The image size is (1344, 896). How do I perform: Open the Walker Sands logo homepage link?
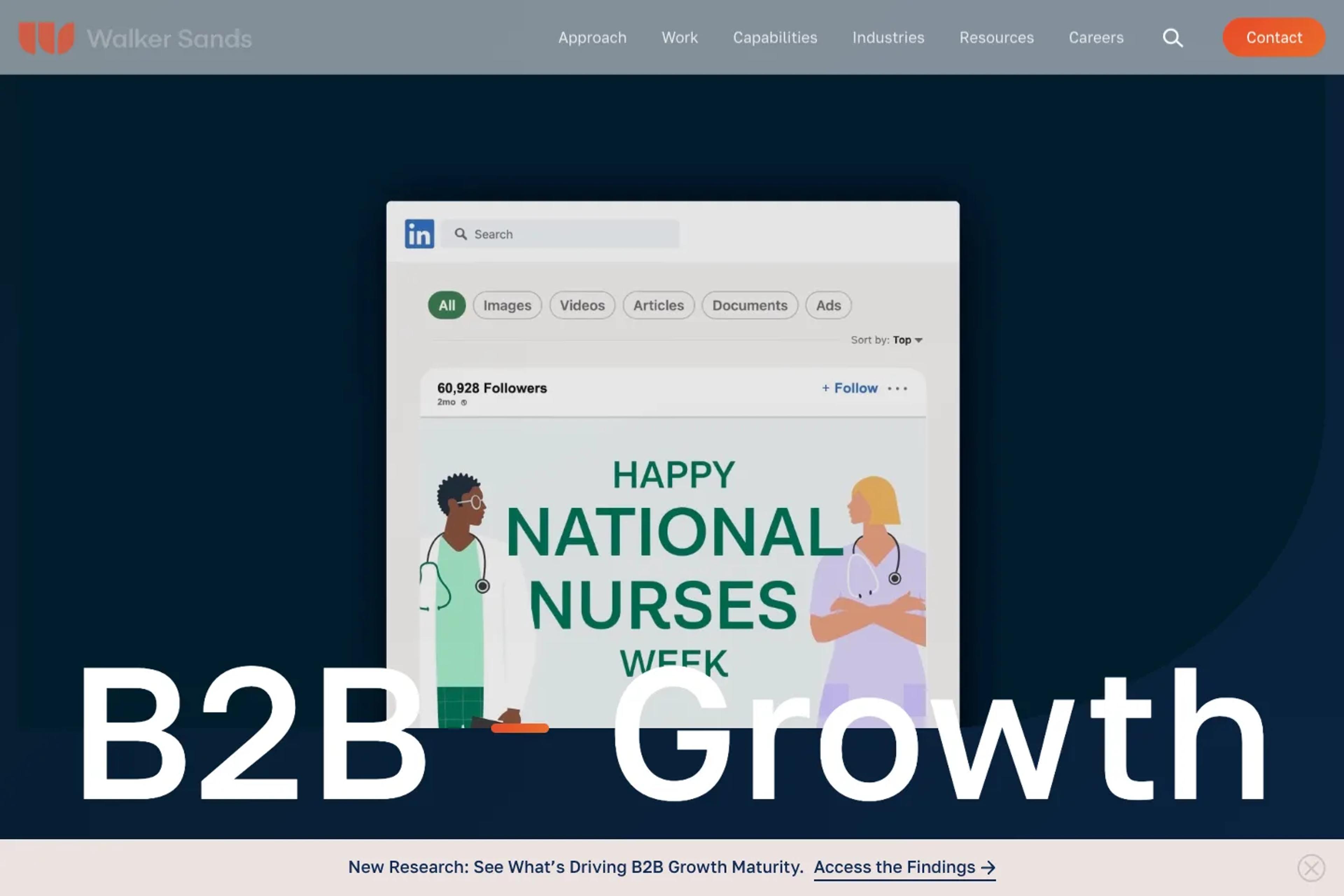pos(135,38)
